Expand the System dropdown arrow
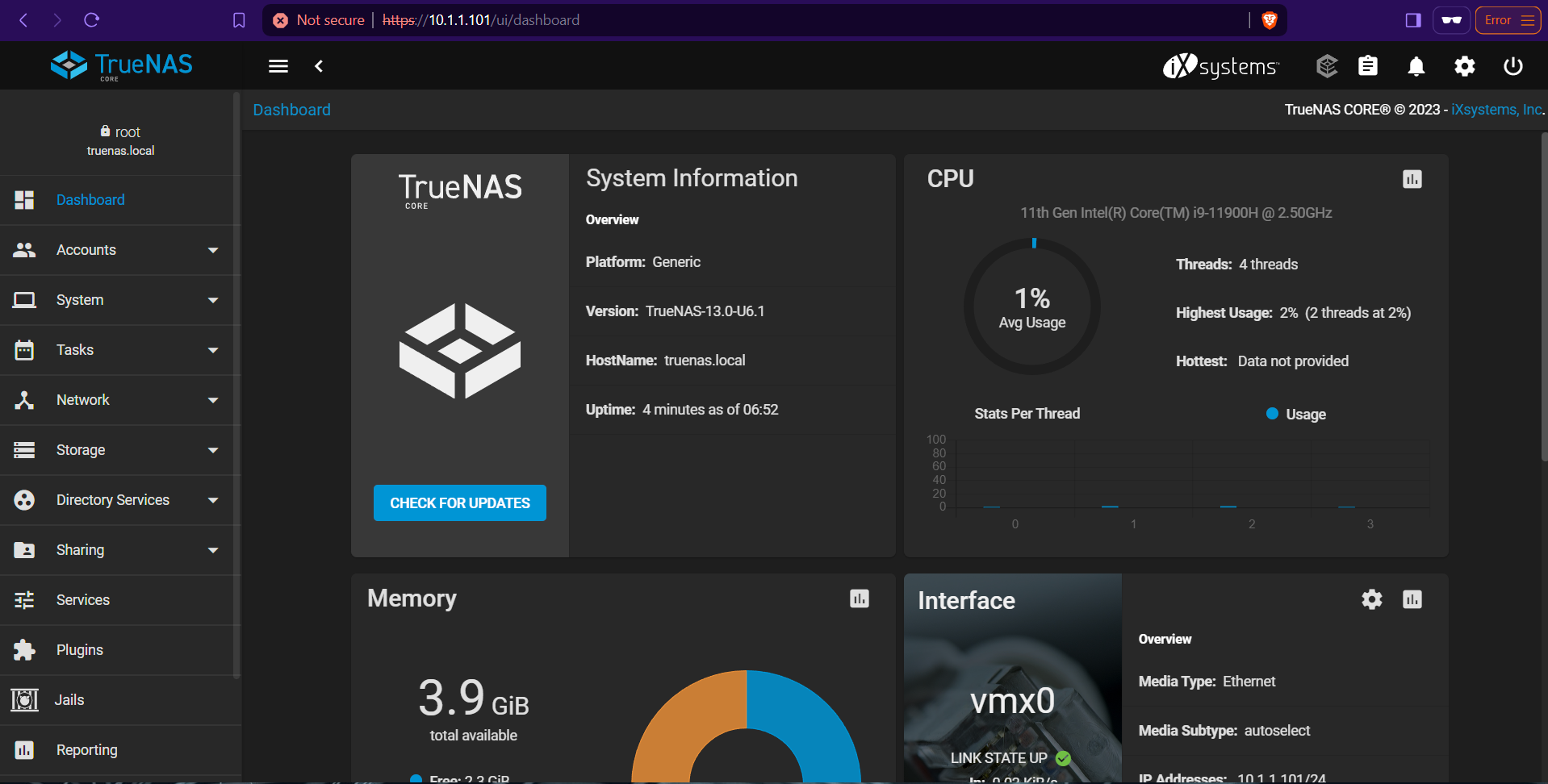Image resolution: width=1548 pixels, height=784 pixels. pos(213,300)
